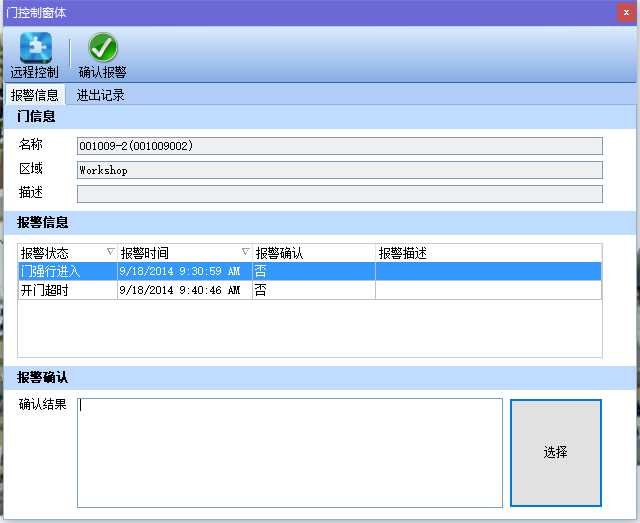
Task: Open the 报警状态 column filter dropdown
Action: (110, 252)
